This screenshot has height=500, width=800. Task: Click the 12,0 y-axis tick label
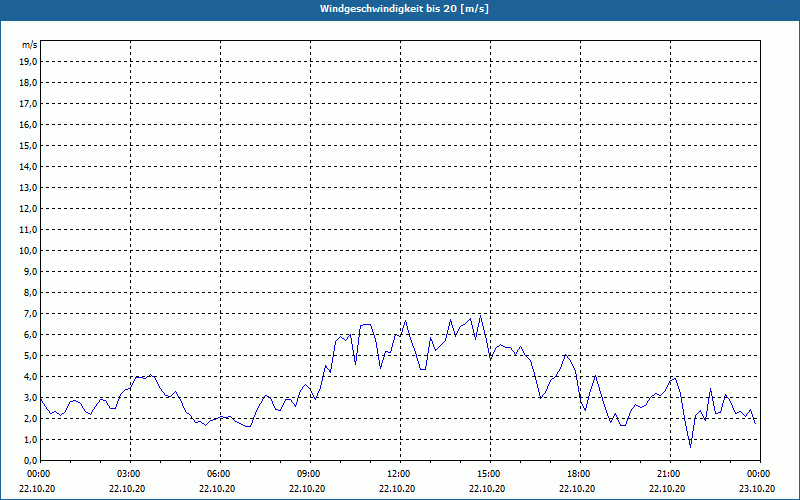[x=29, y=209]
